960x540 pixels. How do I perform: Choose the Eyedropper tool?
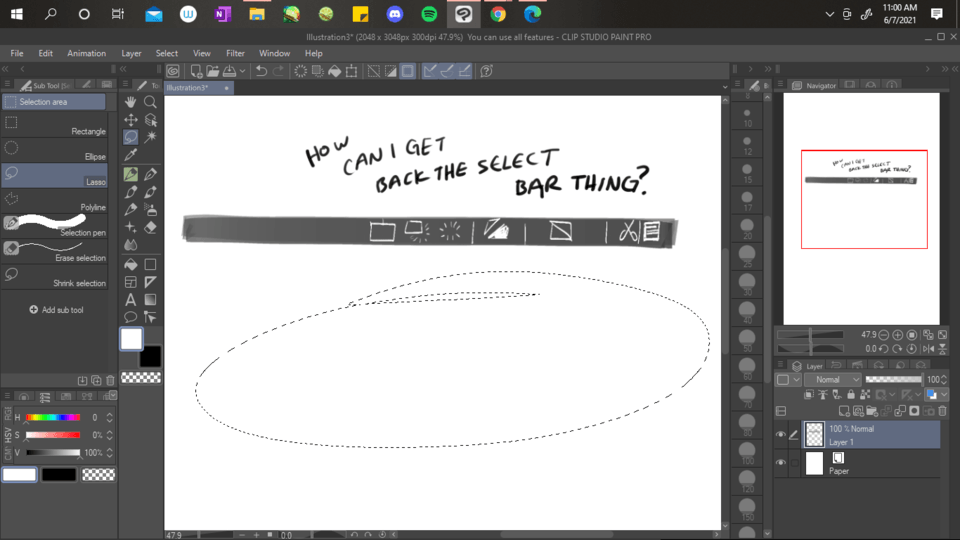coord(131,155)
